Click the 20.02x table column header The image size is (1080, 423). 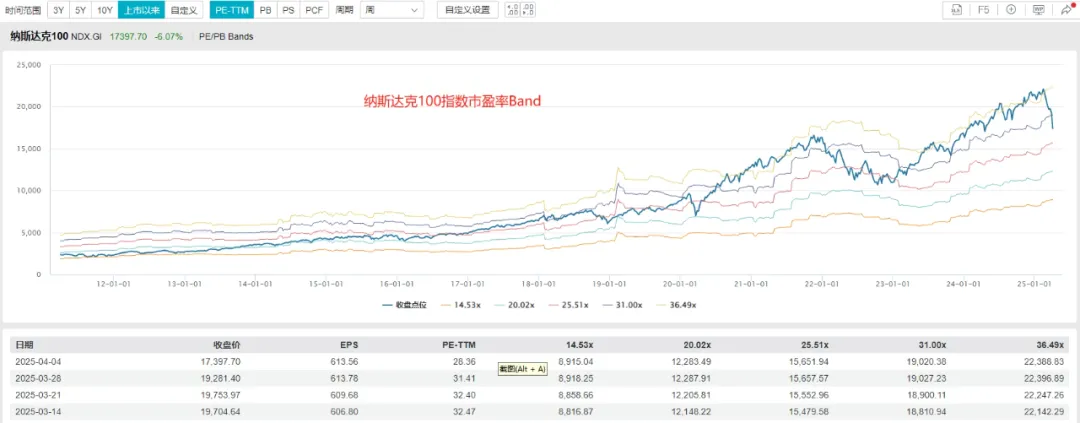click(x=698, y=344)
